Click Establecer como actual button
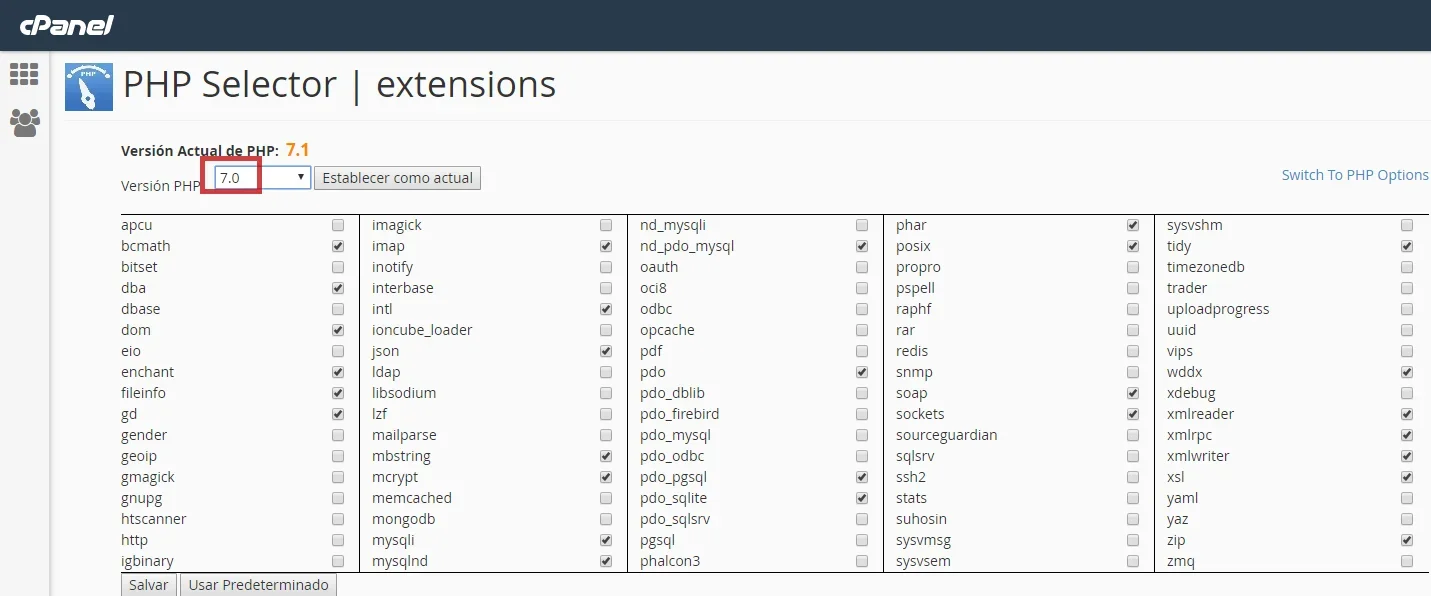The width and height of the screenshot is (1431, 596). click(x=397, y=178)
